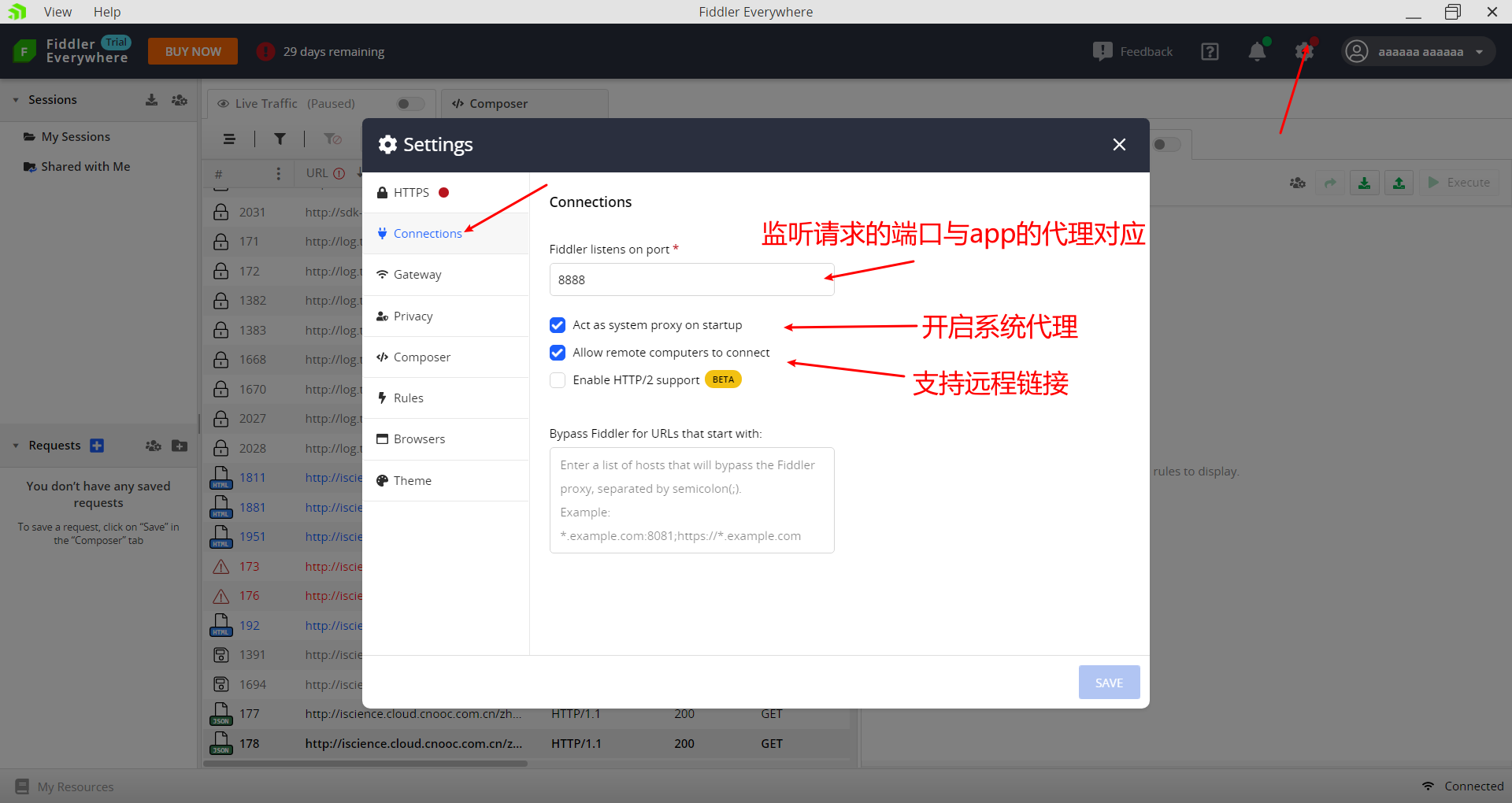Click the forward share arrow icon
This screenshot has width=1512, height=803.
[x=1330, y=183]
